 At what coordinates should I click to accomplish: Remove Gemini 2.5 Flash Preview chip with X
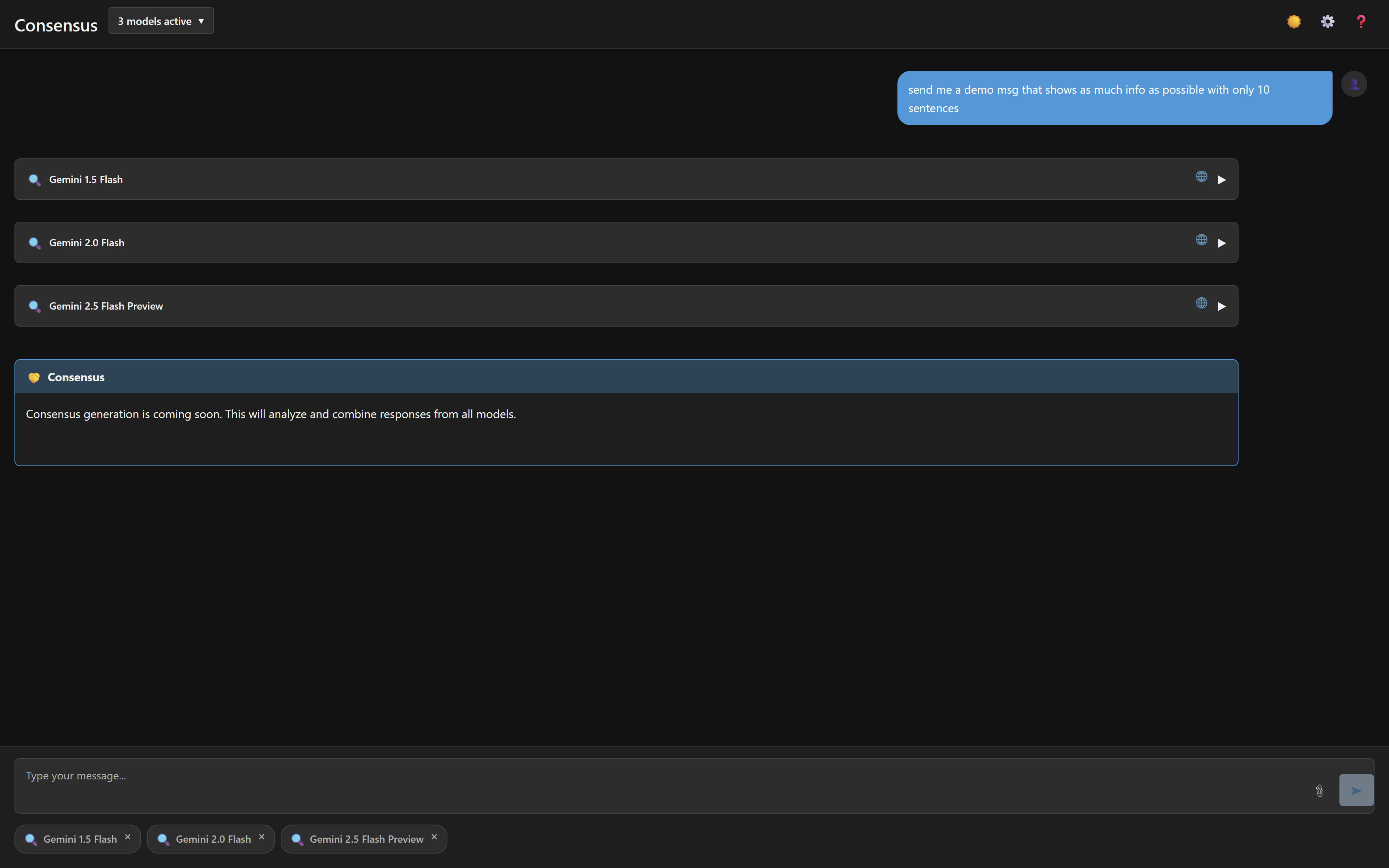pos(434,837)
